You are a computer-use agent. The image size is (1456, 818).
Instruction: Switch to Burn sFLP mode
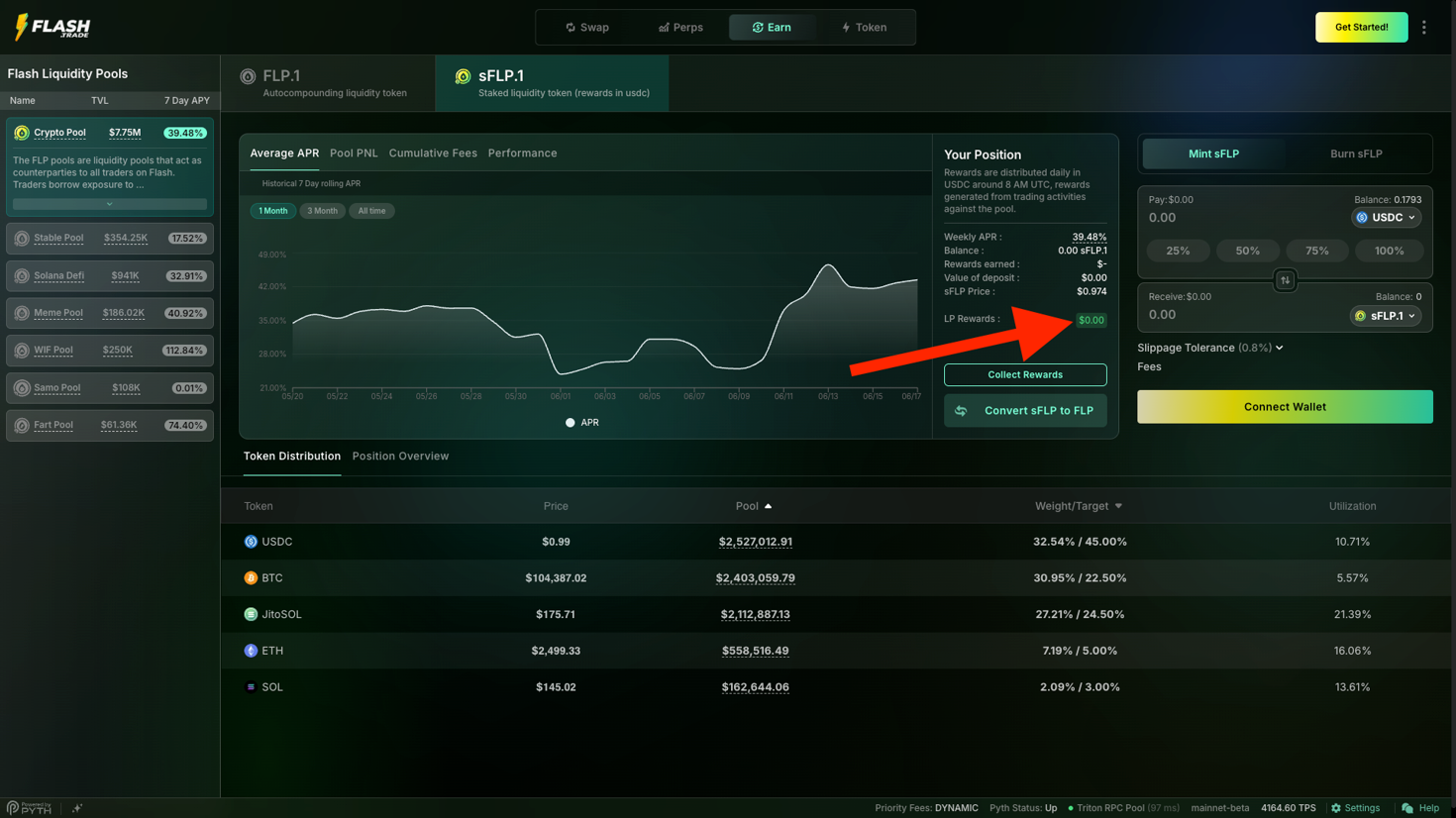[x=1355, y=154]
